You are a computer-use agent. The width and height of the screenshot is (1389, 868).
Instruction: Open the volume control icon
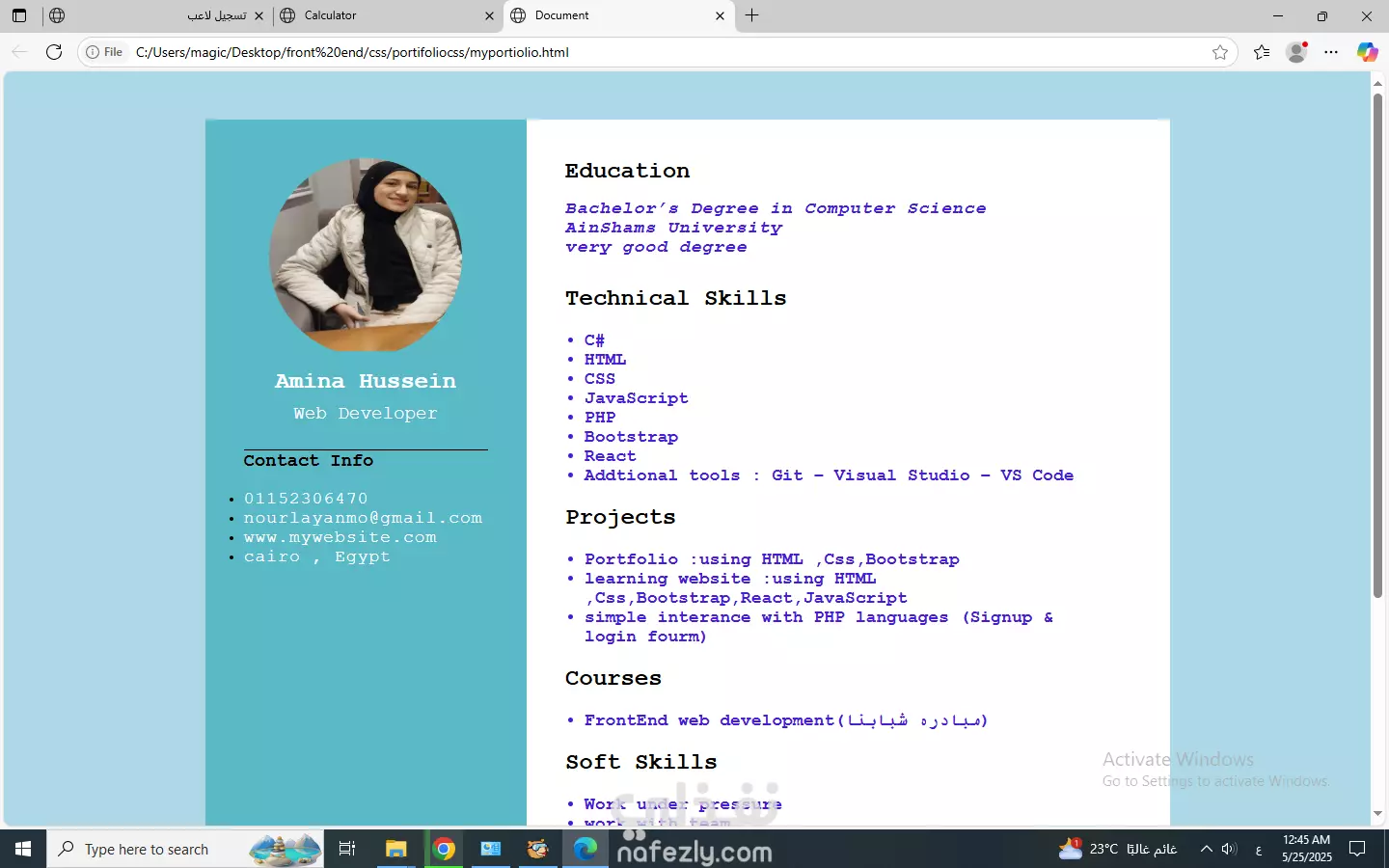[x=1229, y=849]
